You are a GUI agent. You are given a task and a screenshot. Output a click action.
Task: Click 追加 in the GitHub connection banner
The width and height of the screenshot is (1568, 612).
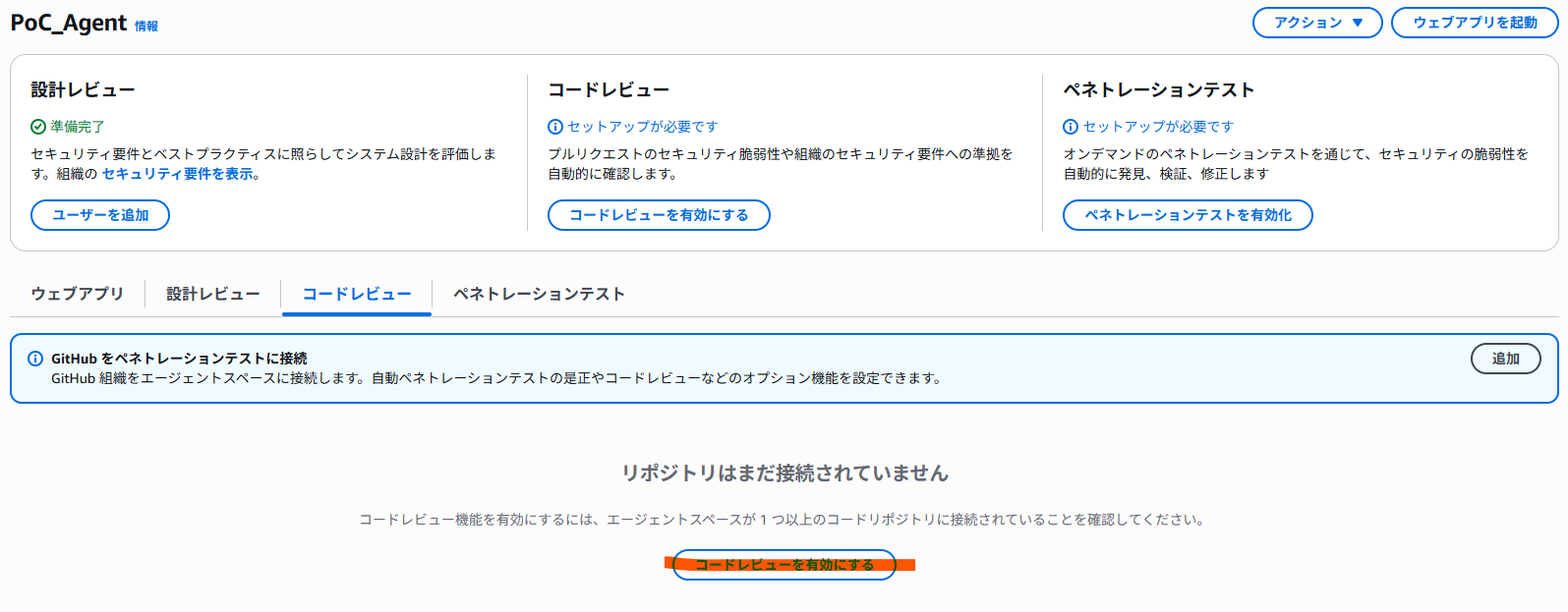1505,358
